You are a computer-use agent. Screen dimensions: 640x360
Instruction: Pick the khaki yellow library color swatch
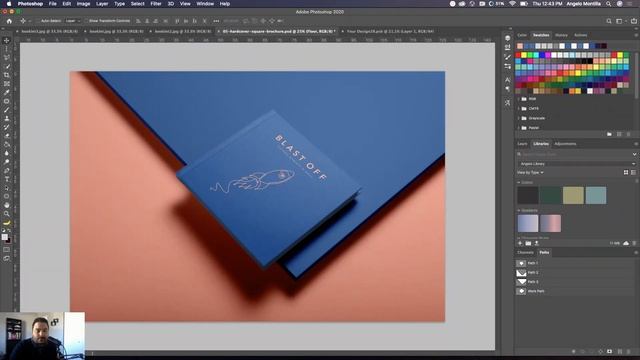573,196
